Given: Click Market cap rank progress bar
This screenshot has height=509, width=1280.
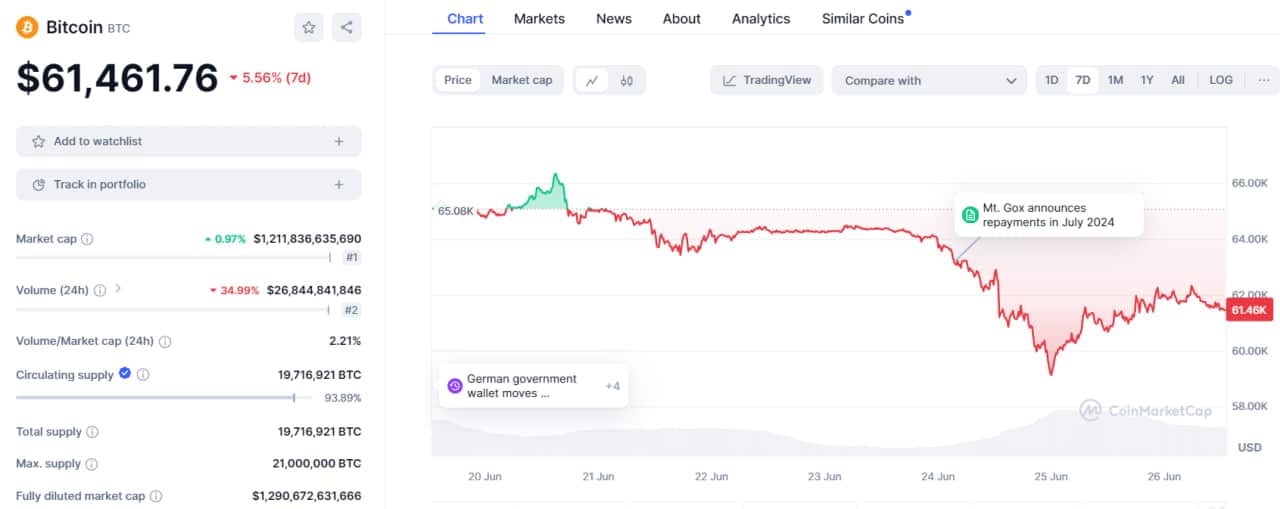Looking at the screenshot, I should [173, 258].
